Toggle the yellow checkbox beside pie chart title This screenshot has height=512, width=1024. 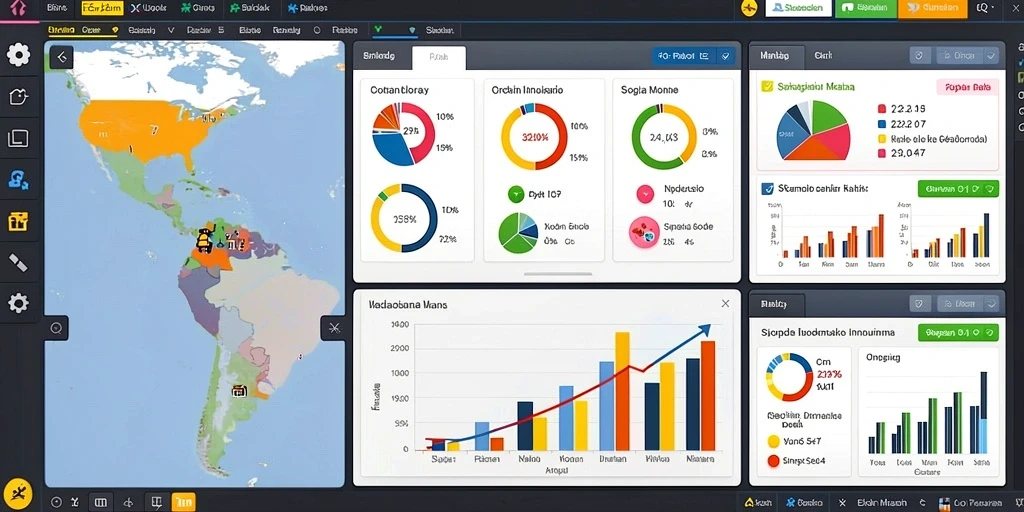767,86
